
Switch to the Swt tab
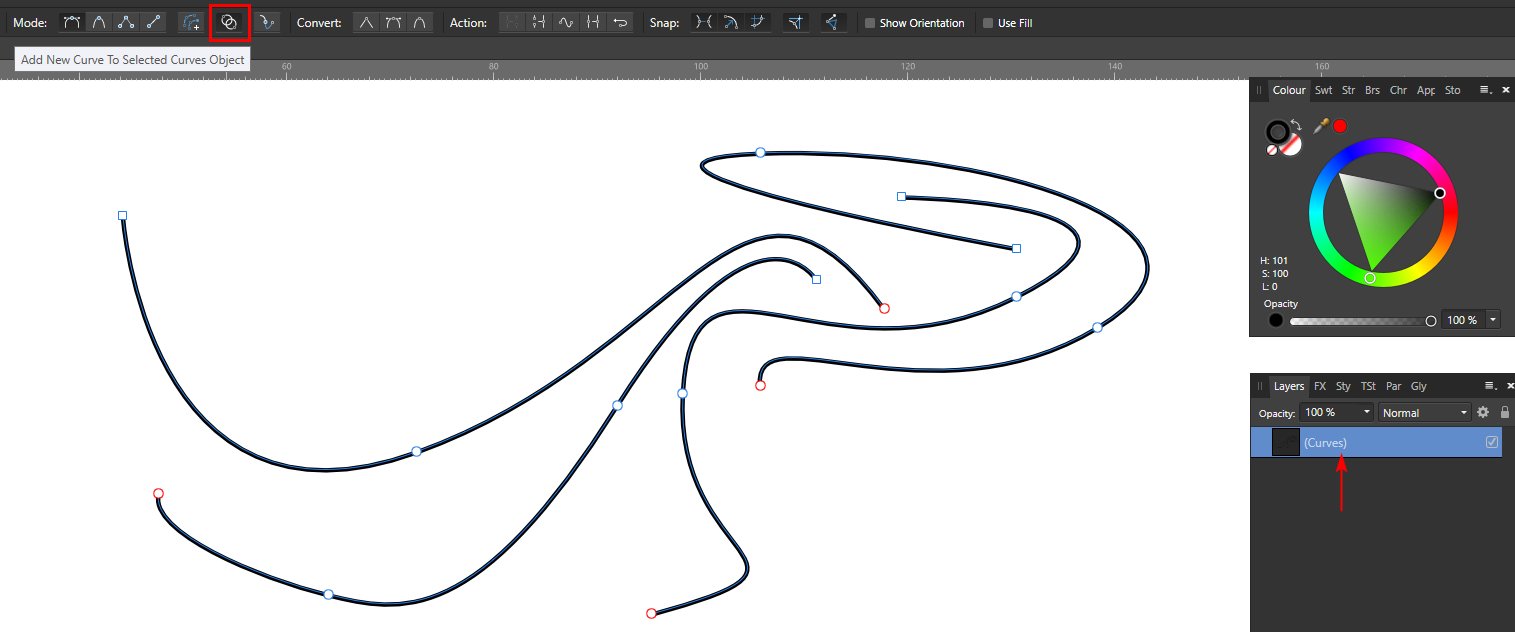(1323, 90)
